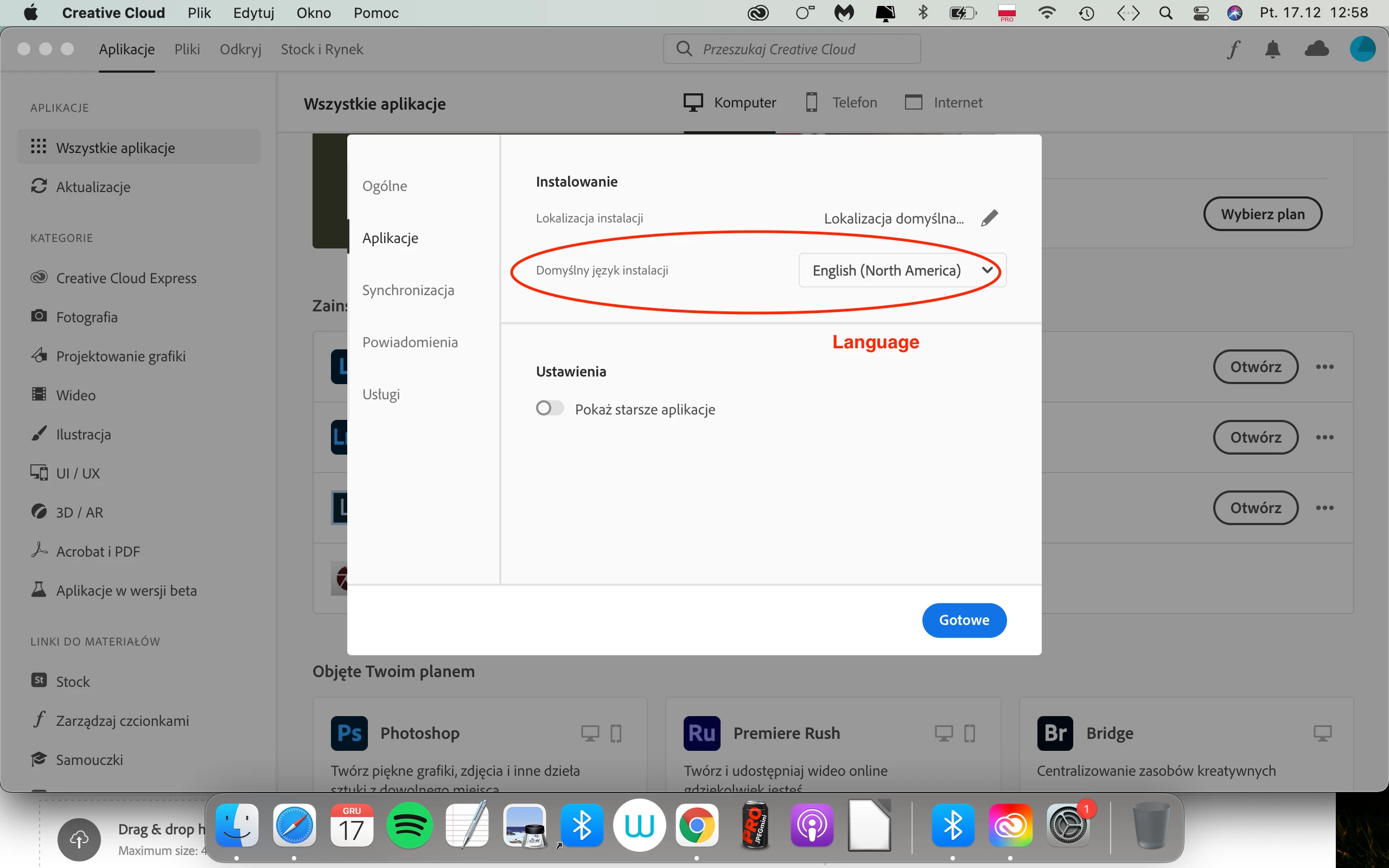This screenshot has height=868, width=1389.
Task: Open the account profile avatar
Action: click(1362, 49)
